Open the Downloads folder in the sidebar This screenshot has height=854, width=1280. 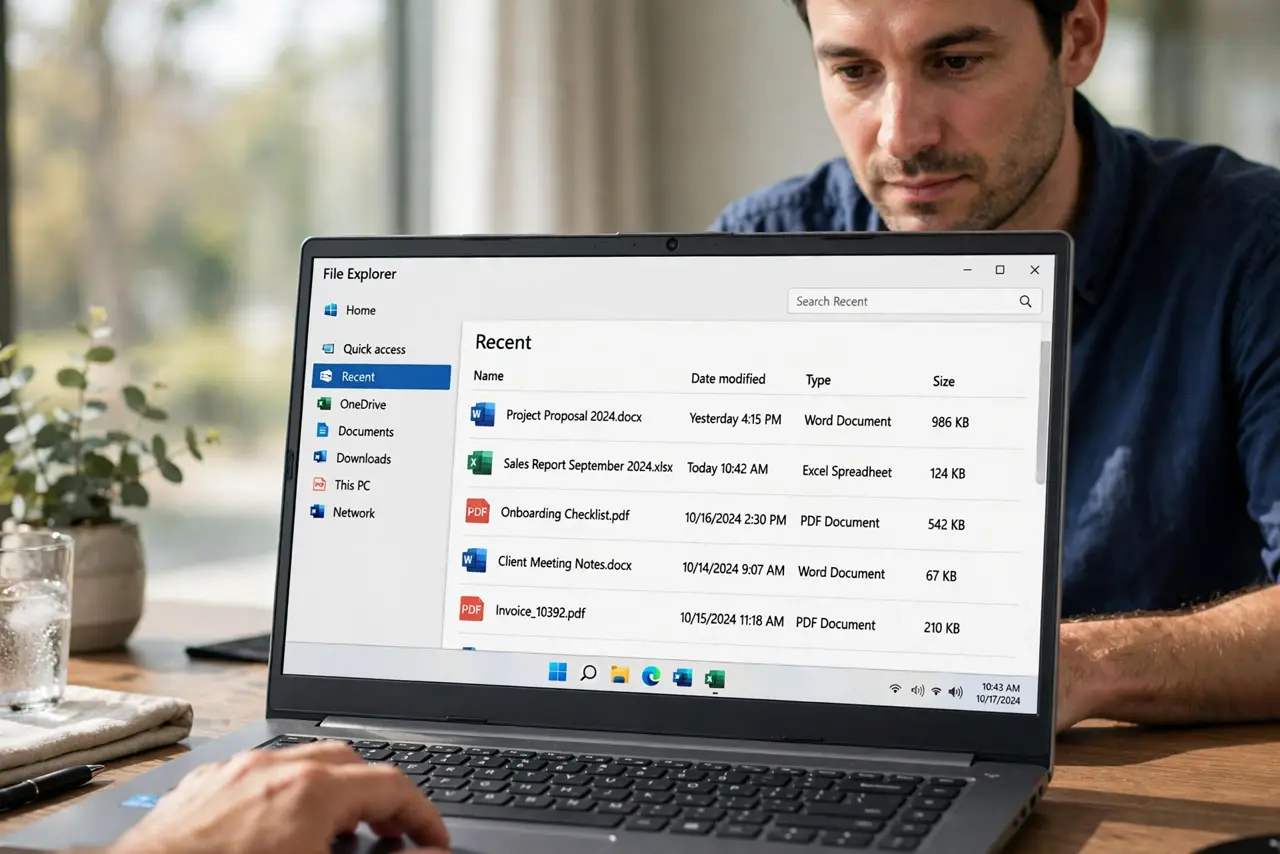[352, 458]
